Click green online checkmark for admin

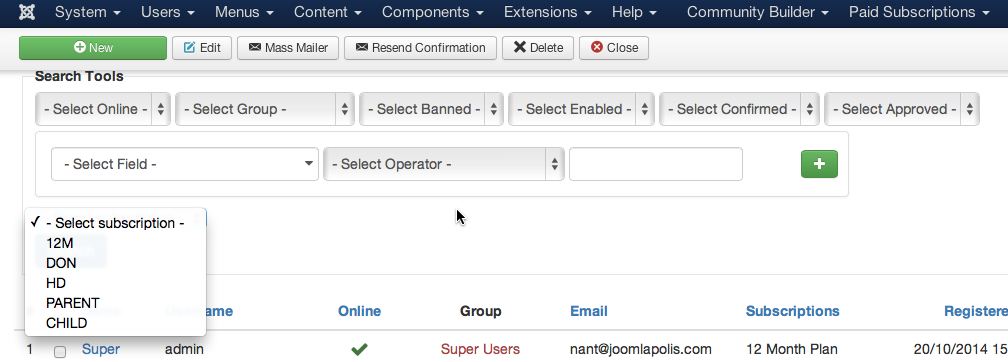[359, 349]
